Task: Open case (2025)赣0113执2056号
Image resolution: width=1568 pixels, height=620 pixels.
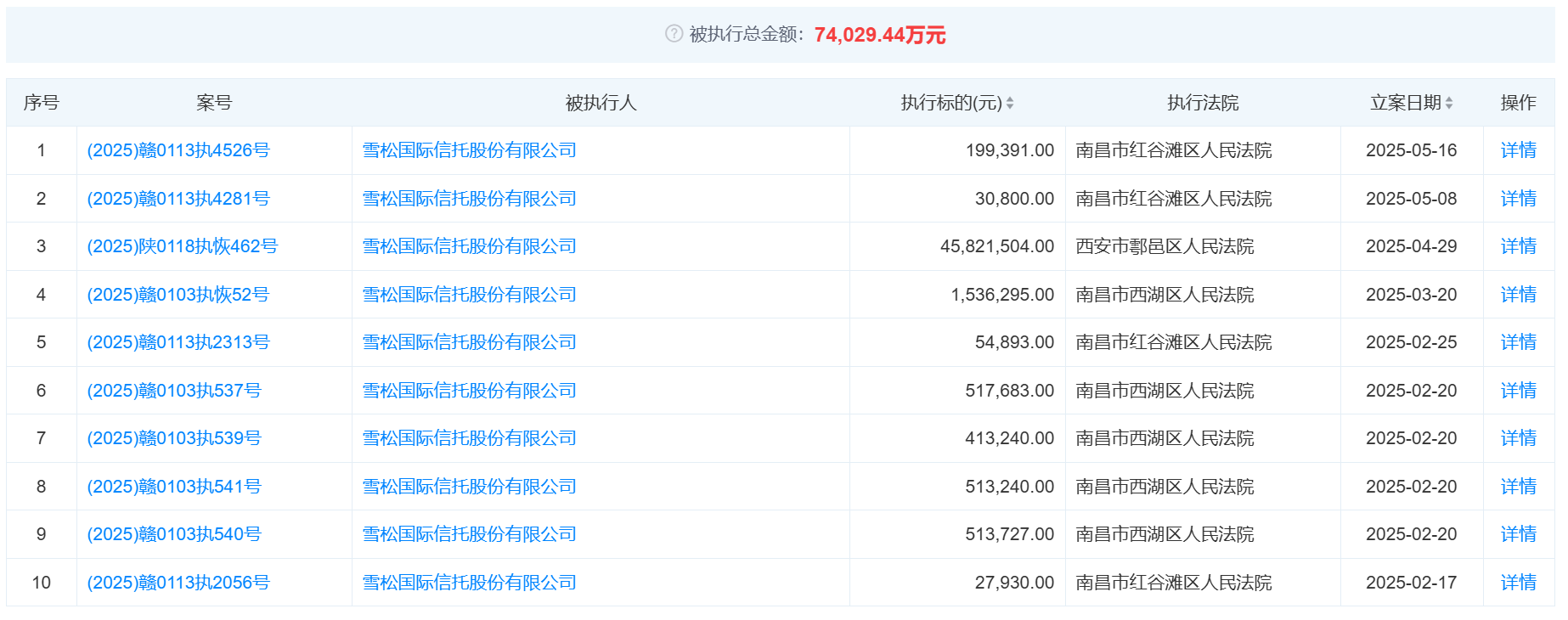Action: 178,583
